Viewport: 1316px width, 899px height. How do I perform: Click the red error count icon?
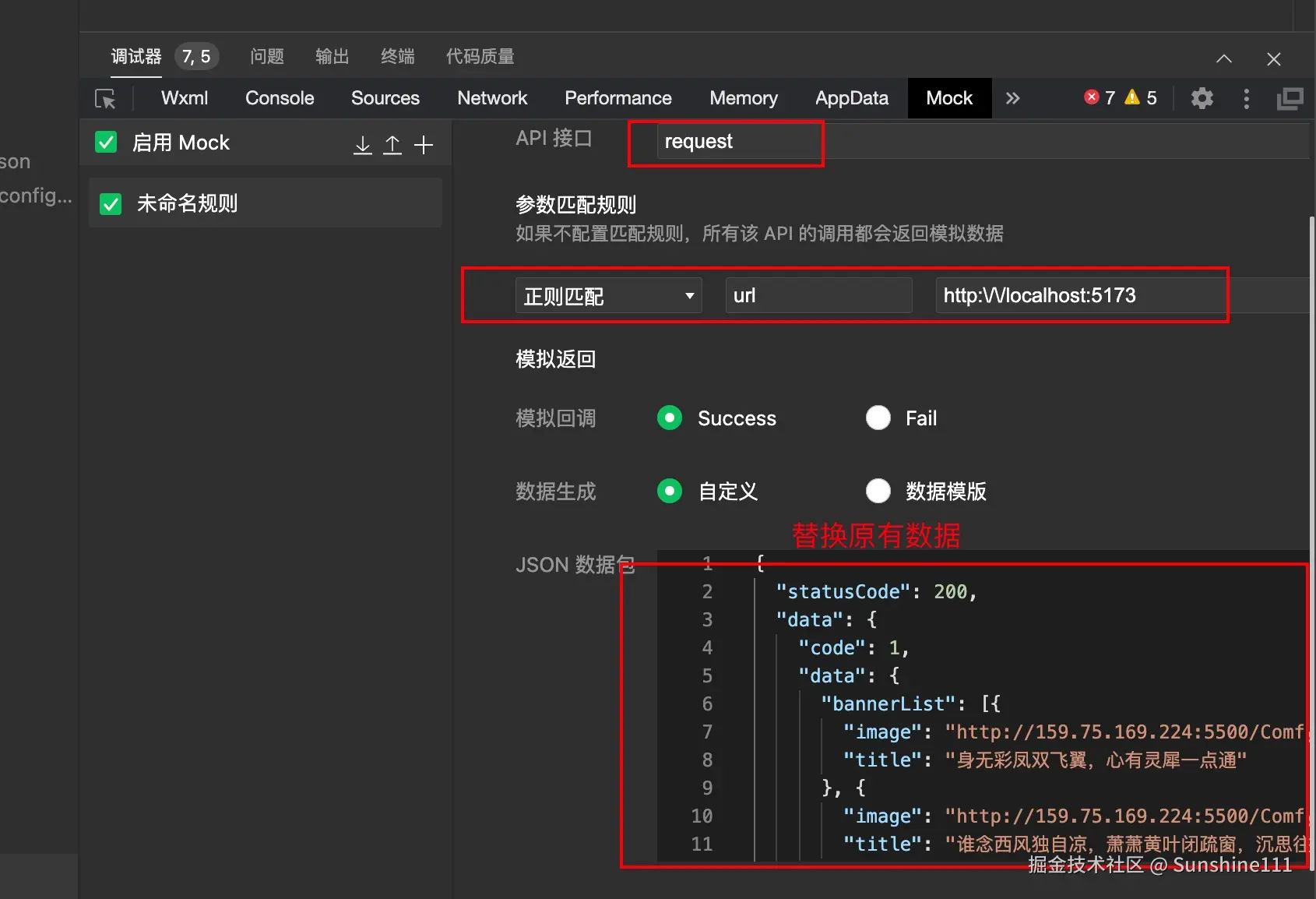(1092, 97)
